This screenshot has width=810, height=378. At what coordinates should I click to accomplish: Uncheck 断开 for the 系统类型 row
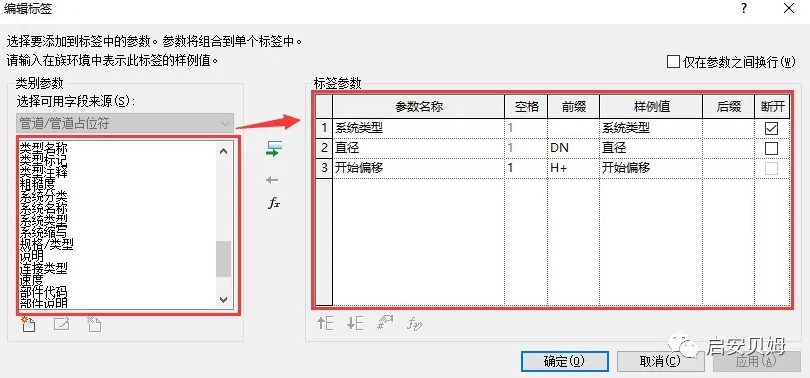pos(771,128)
